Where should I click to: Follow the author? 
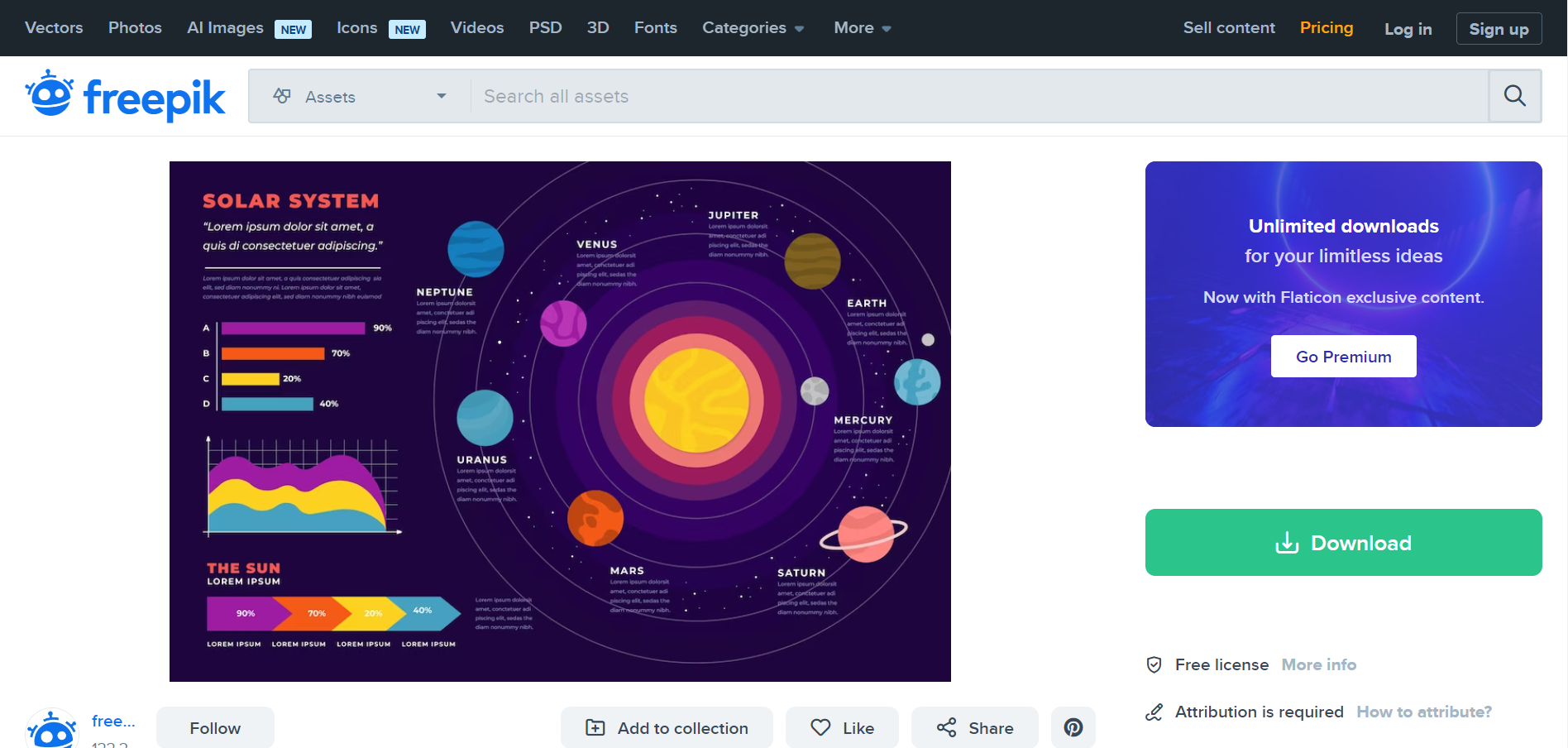(215, 727)
